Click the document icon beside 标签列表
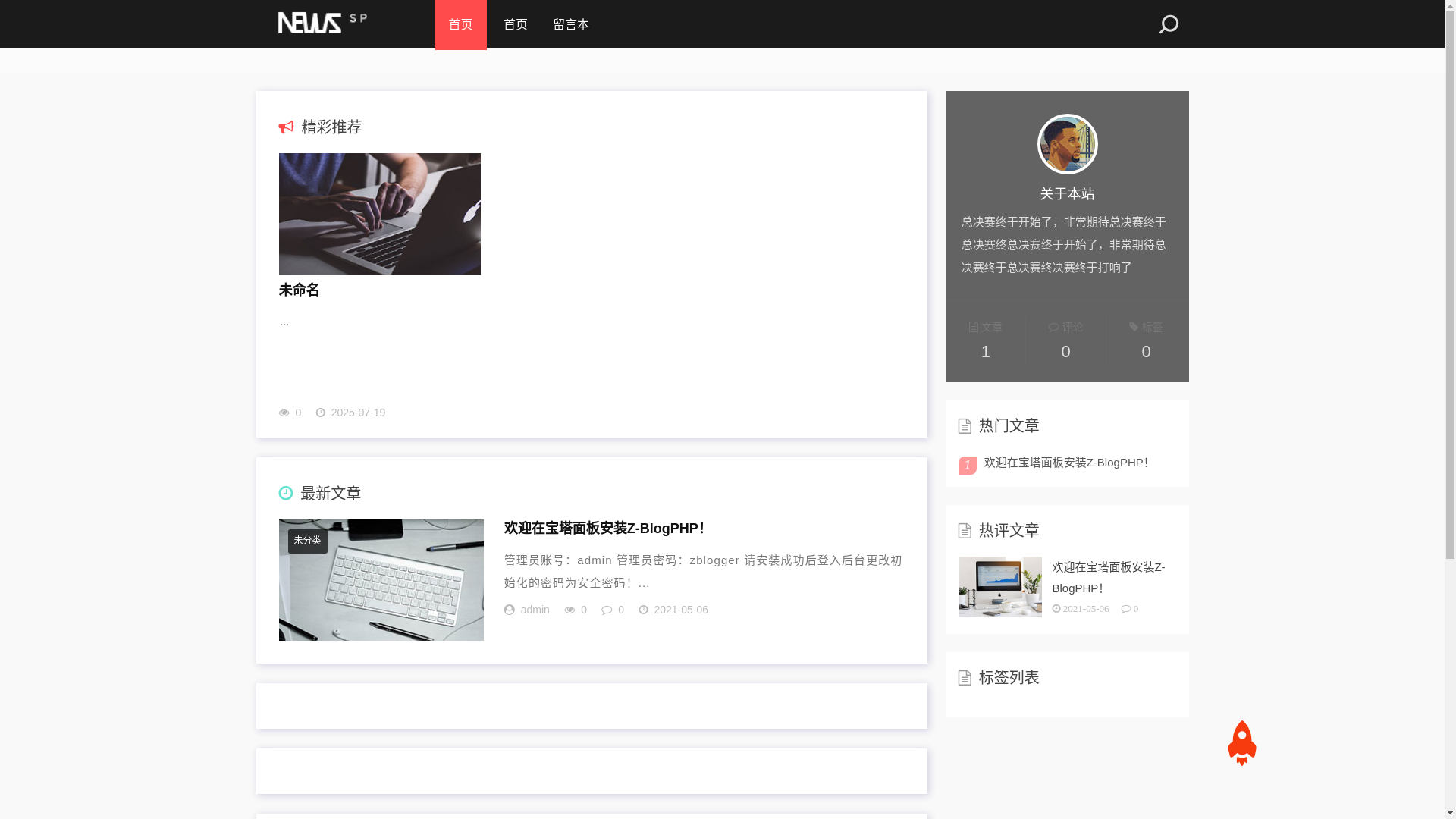This screenshot has height=819, width=1456. coord(965,678)
